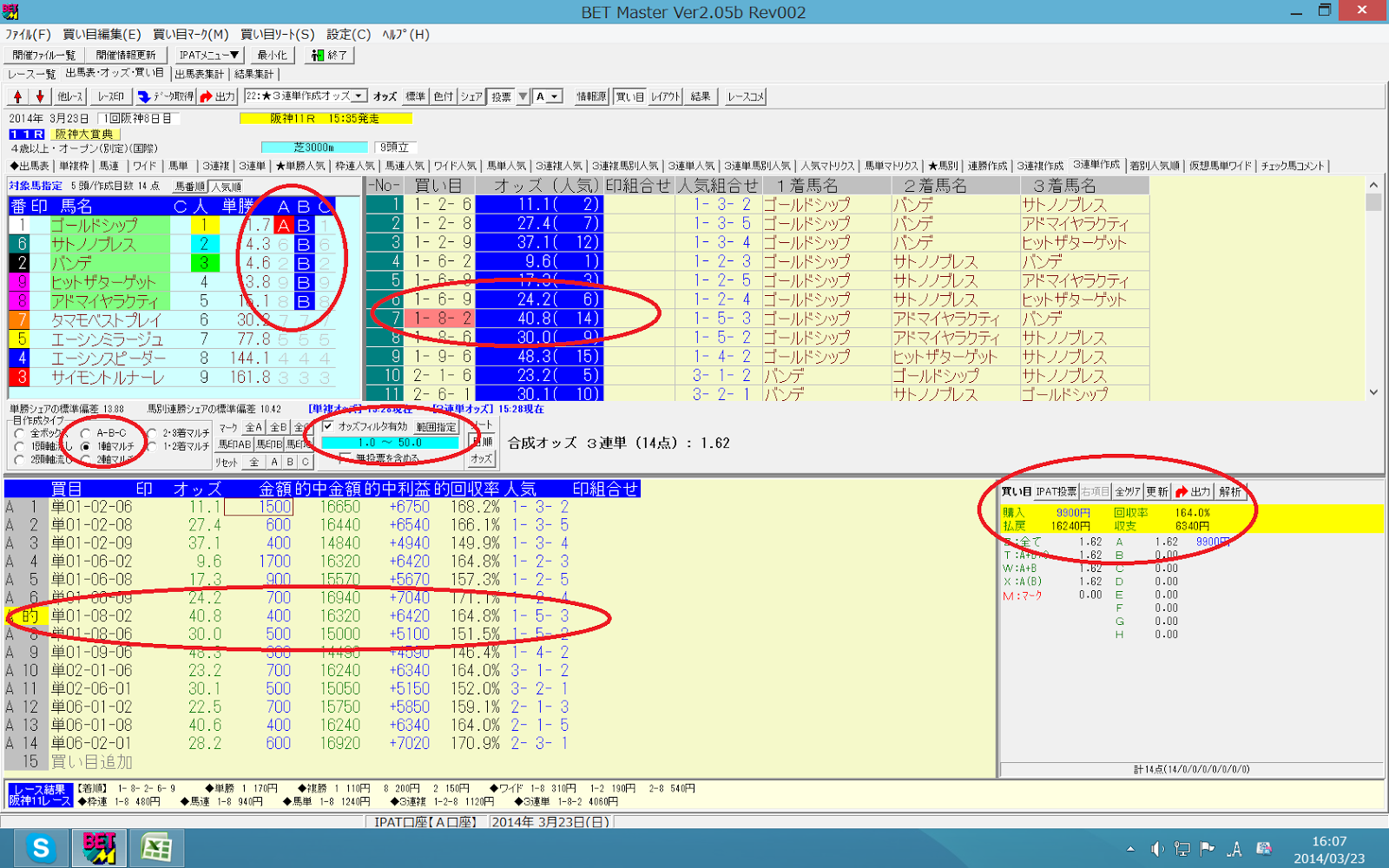Click the blue B mark for サトノノブレス
Image resolution: width=1389 pixels, height=868 pixels.
point(303,244)
